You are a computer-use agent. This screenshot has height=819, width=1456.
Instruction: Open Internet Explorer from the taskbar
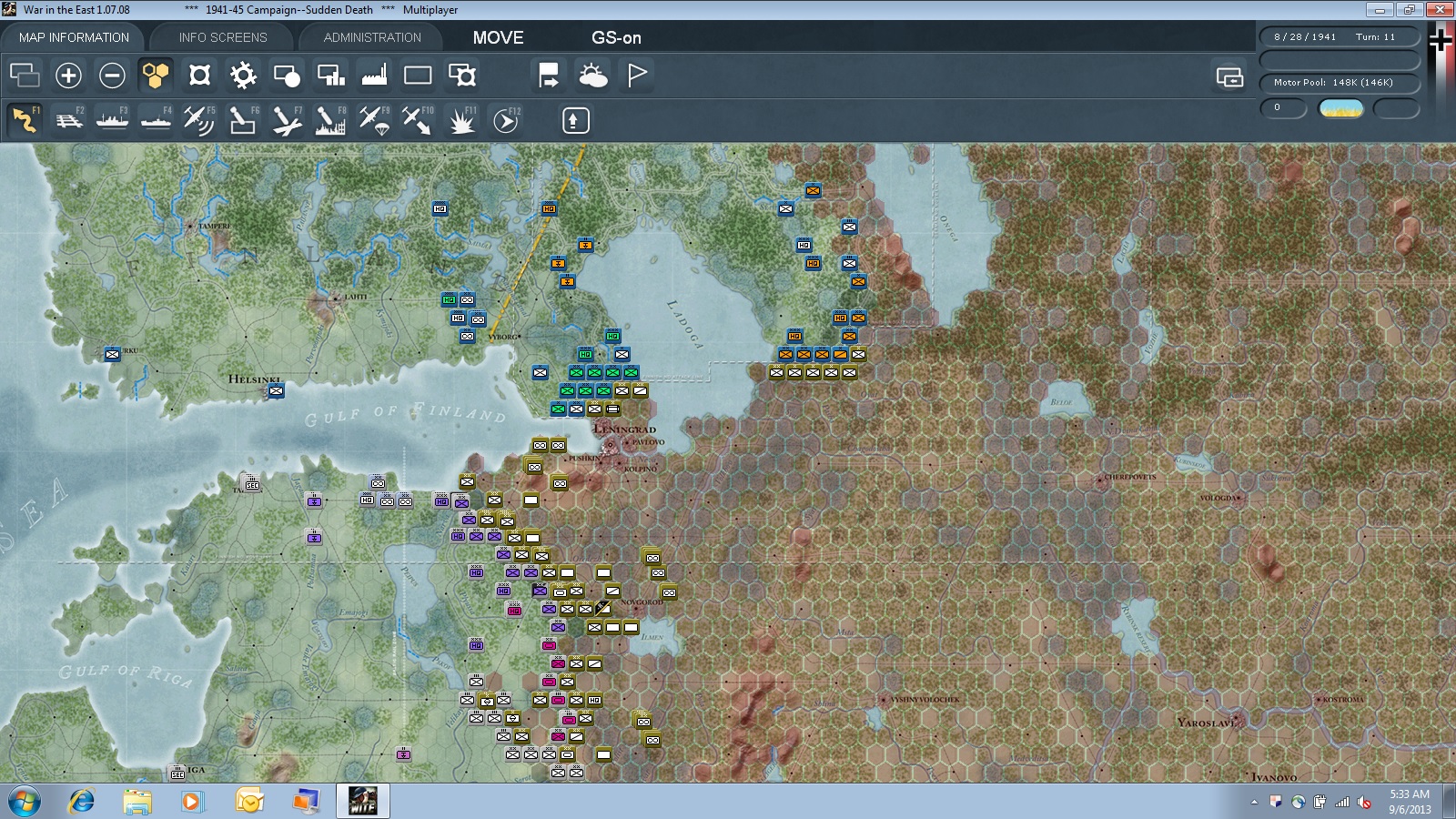[81, 802]
